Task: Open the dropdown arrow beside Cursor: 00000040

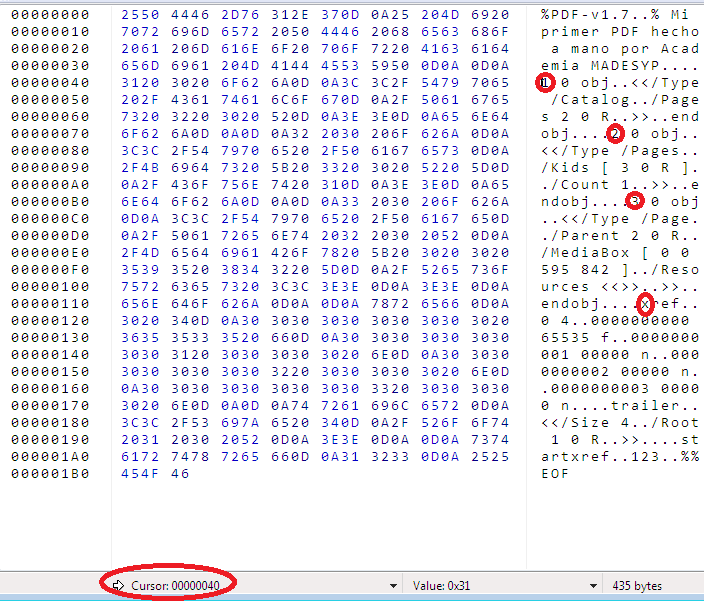Action: click(393, 586)
